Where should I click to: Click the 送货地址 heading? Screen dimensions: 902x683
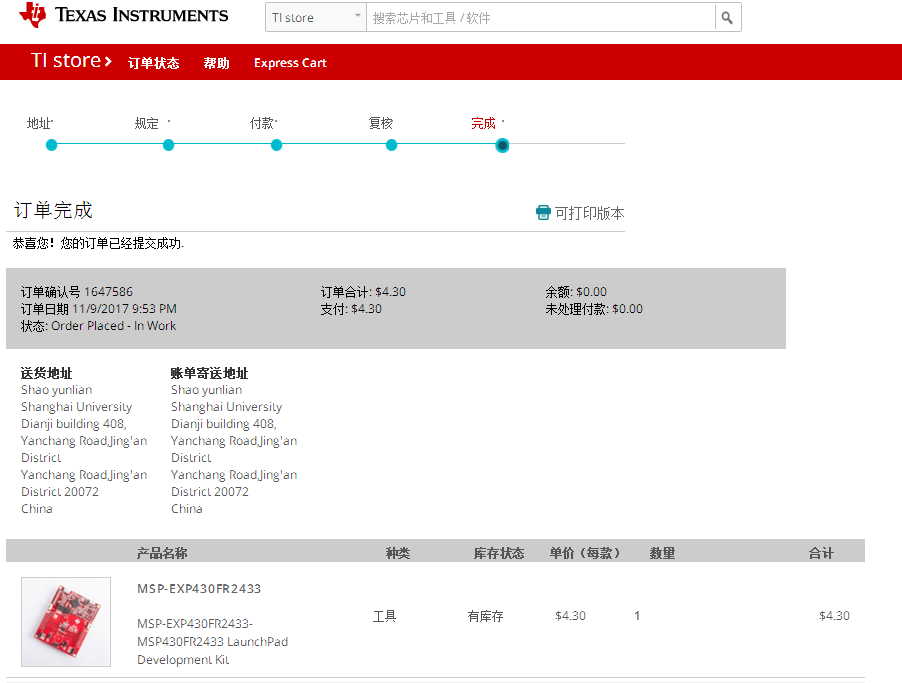click(47, 373)
